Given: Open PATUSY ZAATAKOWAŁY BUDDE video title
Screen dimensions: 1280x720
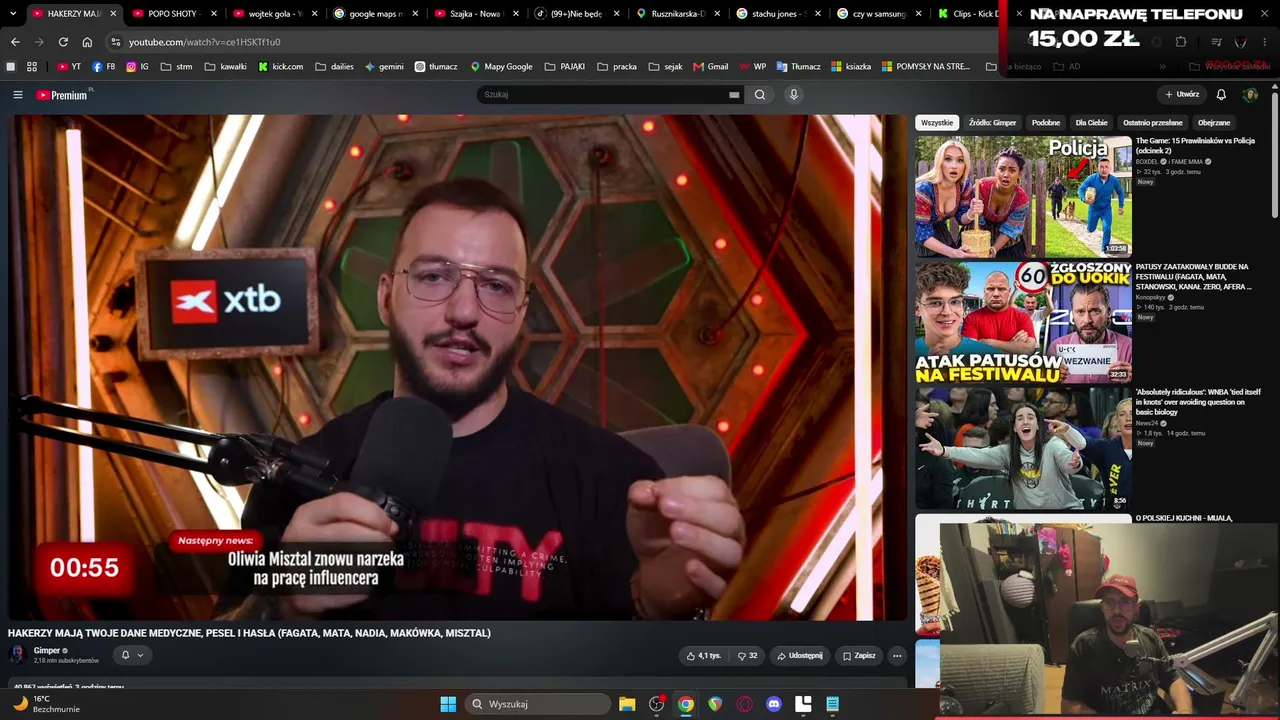Looking at the screenshot, I should 1193,277.
